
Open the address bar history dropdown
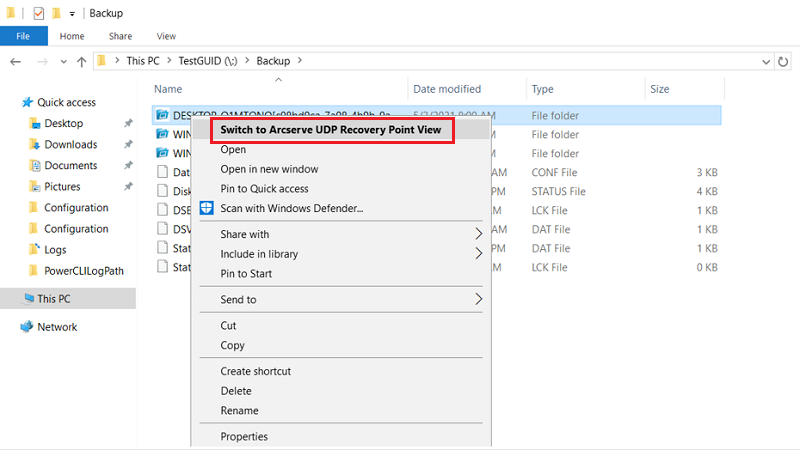tap(766, 62)
